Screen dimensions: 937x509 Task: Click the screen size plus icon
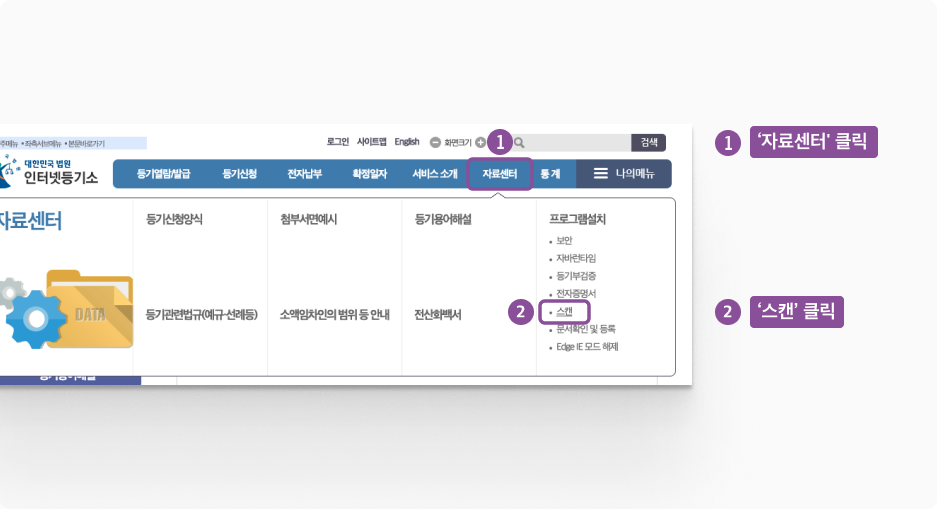[x=481, y=143]
